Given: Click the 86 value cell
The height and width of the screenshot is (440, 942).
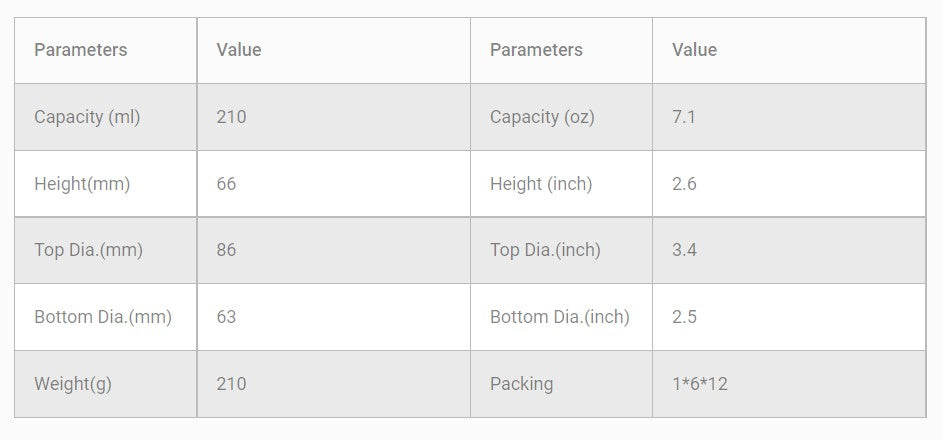Looking at the screenshot, I should (227, 250).
